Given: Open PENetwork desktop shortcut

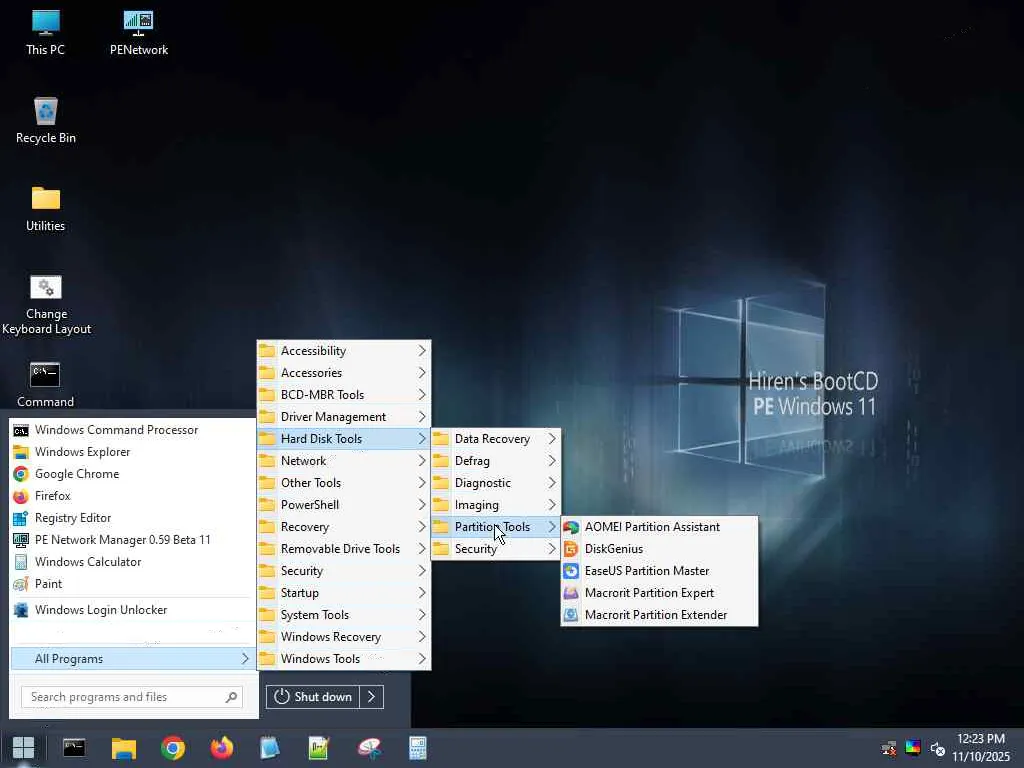Looking at the screenshot, I should click(138, 33).
